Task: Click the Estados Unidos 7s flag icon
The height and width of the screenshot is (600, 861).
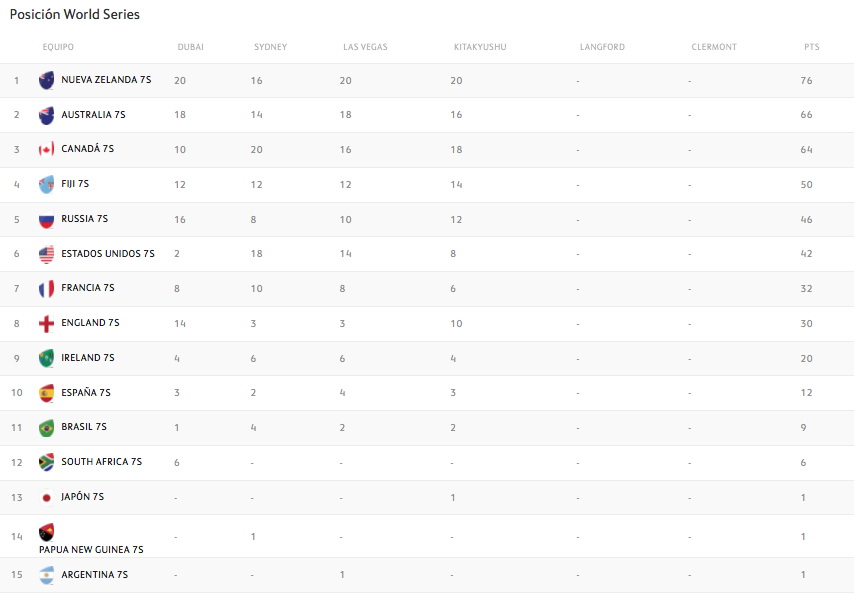Action: click(46, 254)
